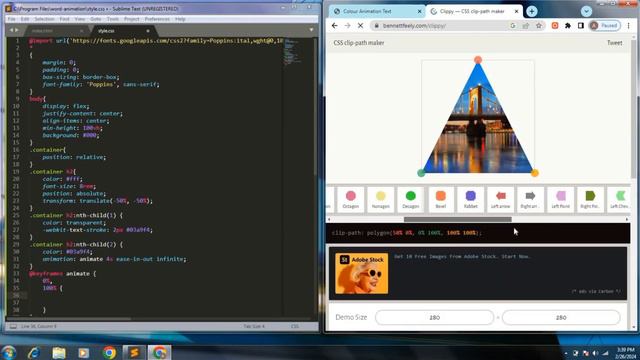Click the yellow bottom-right triangle handle

(535, 173)
